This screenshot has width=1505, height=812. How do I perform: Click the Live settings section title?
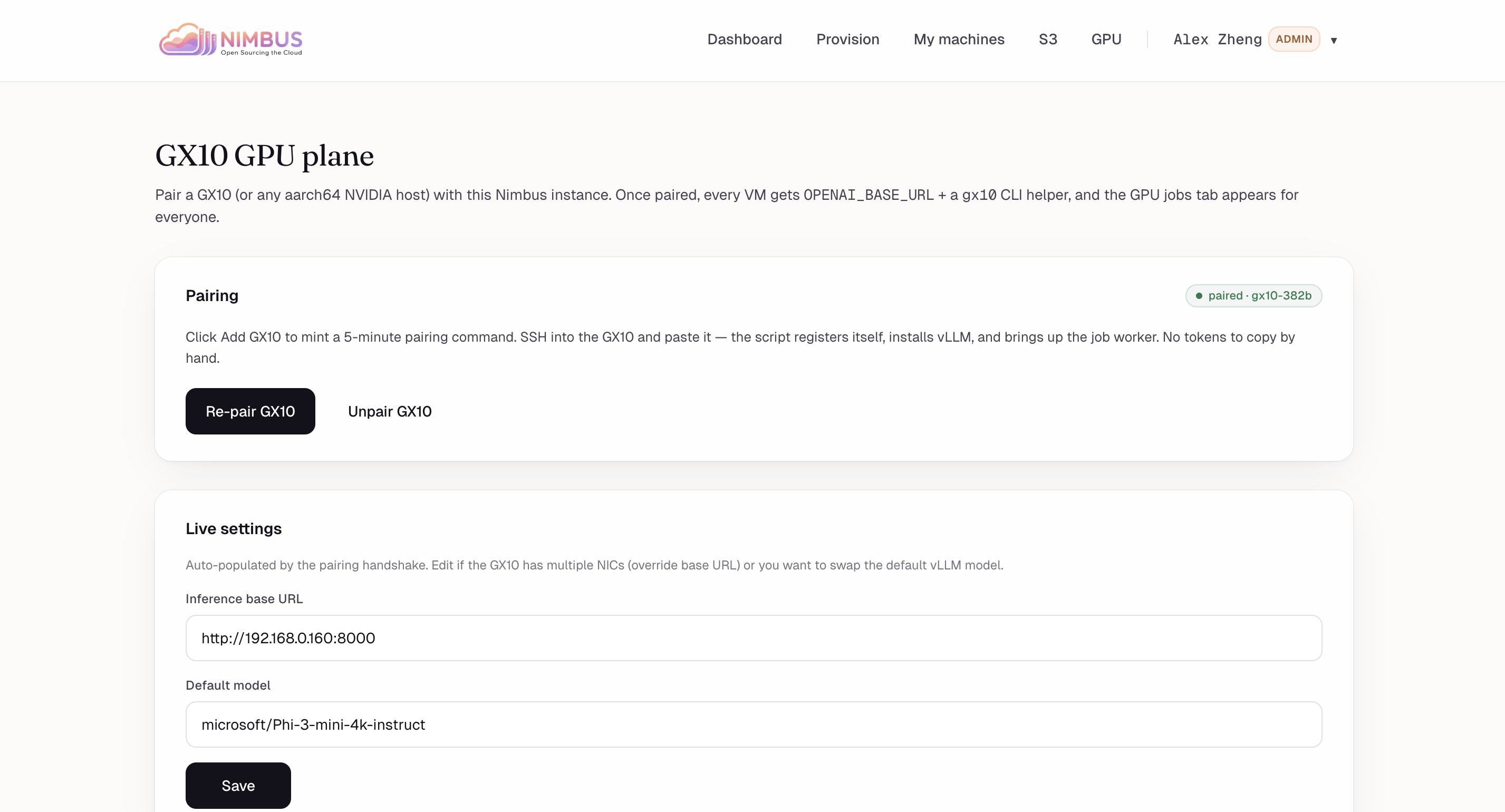pos(233,529)
